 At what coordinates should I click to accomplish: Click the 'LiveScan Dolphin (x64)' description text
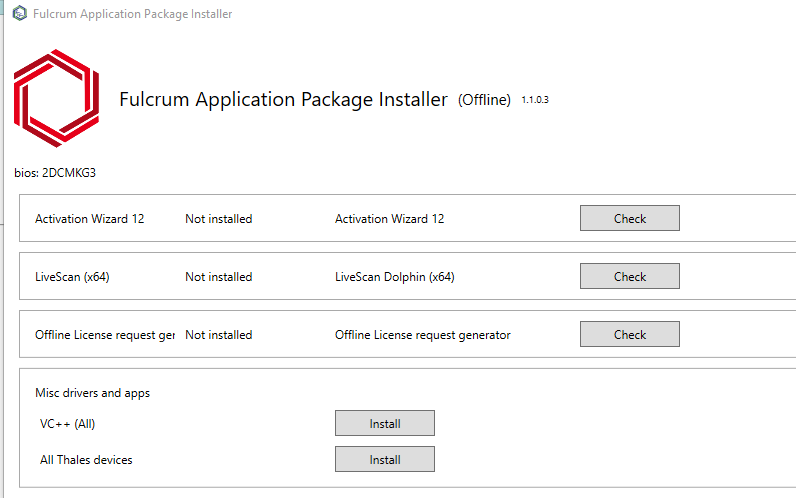click(x=394, y=277)
